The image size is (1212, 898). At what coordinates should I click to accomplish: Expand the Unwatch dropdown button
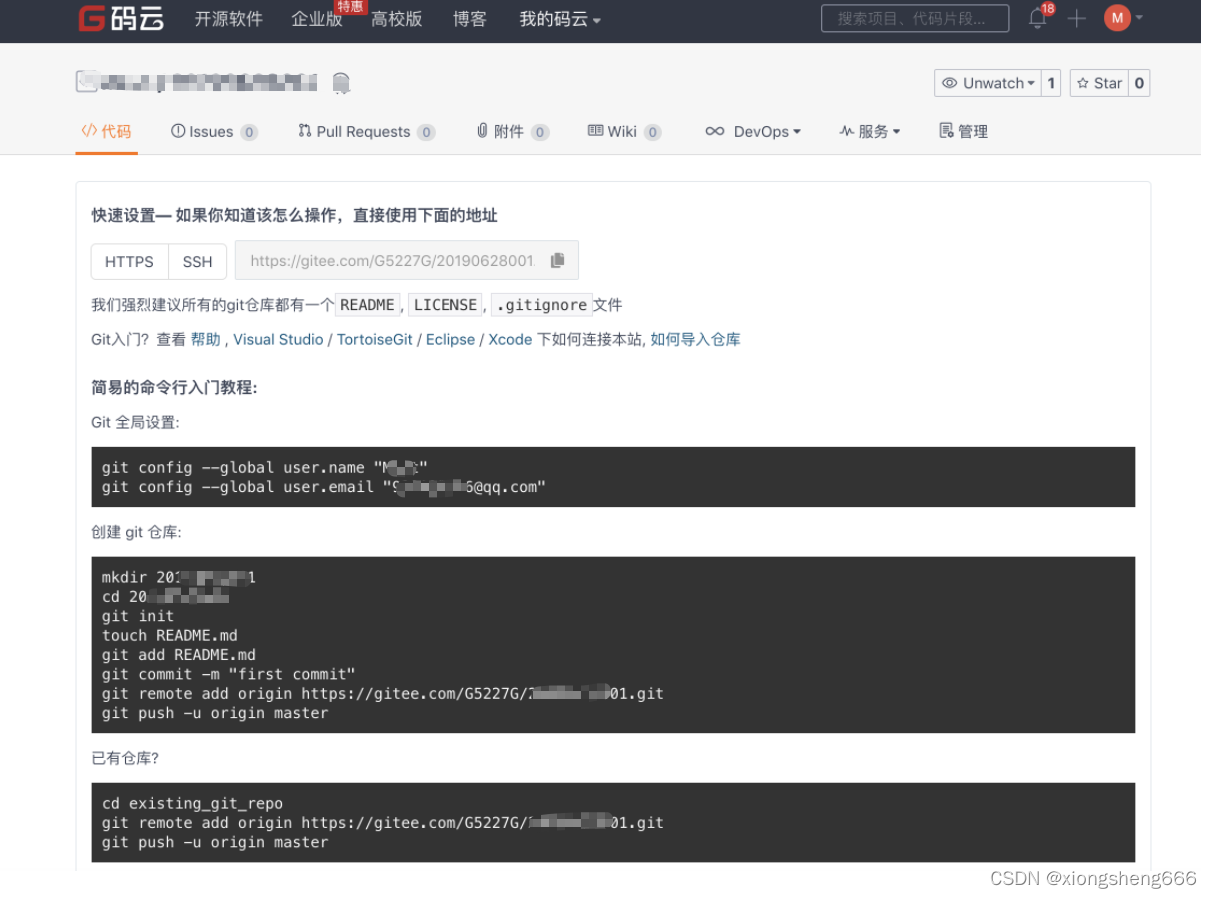tap(987, 83)
